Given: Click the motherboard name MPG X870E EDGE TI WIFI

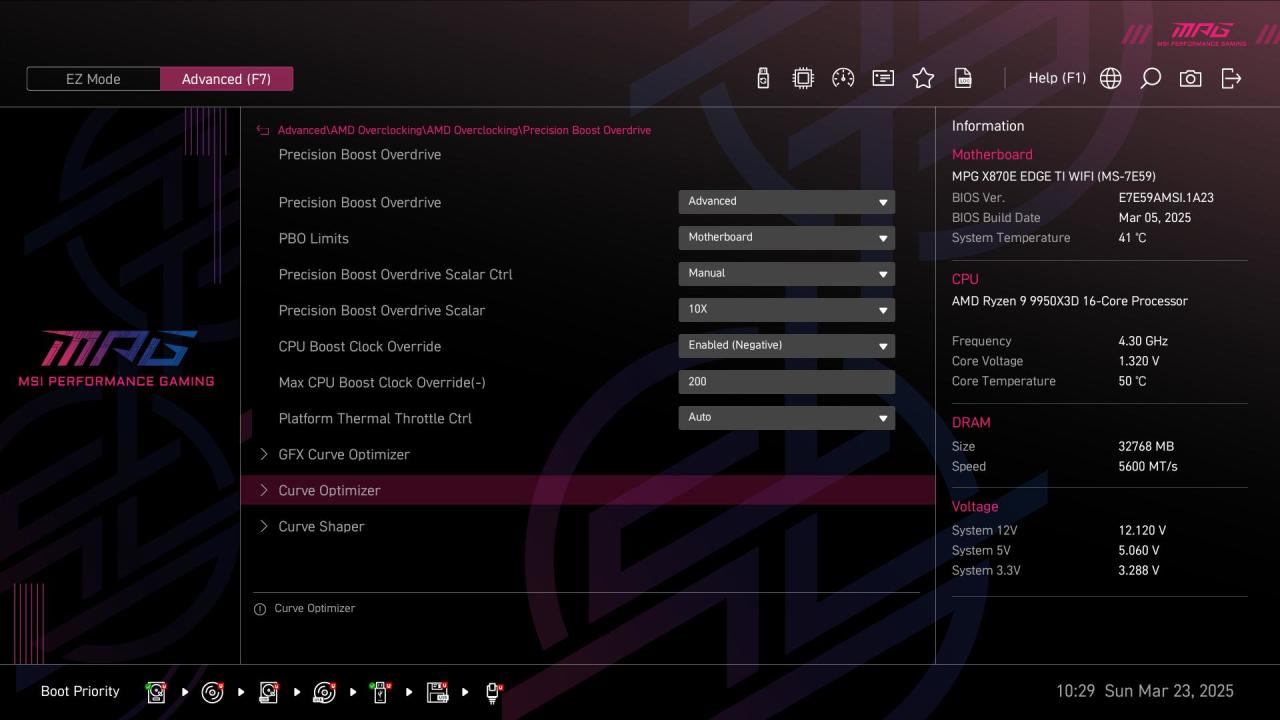Looking at the screenshot, I should point(1054,176).
